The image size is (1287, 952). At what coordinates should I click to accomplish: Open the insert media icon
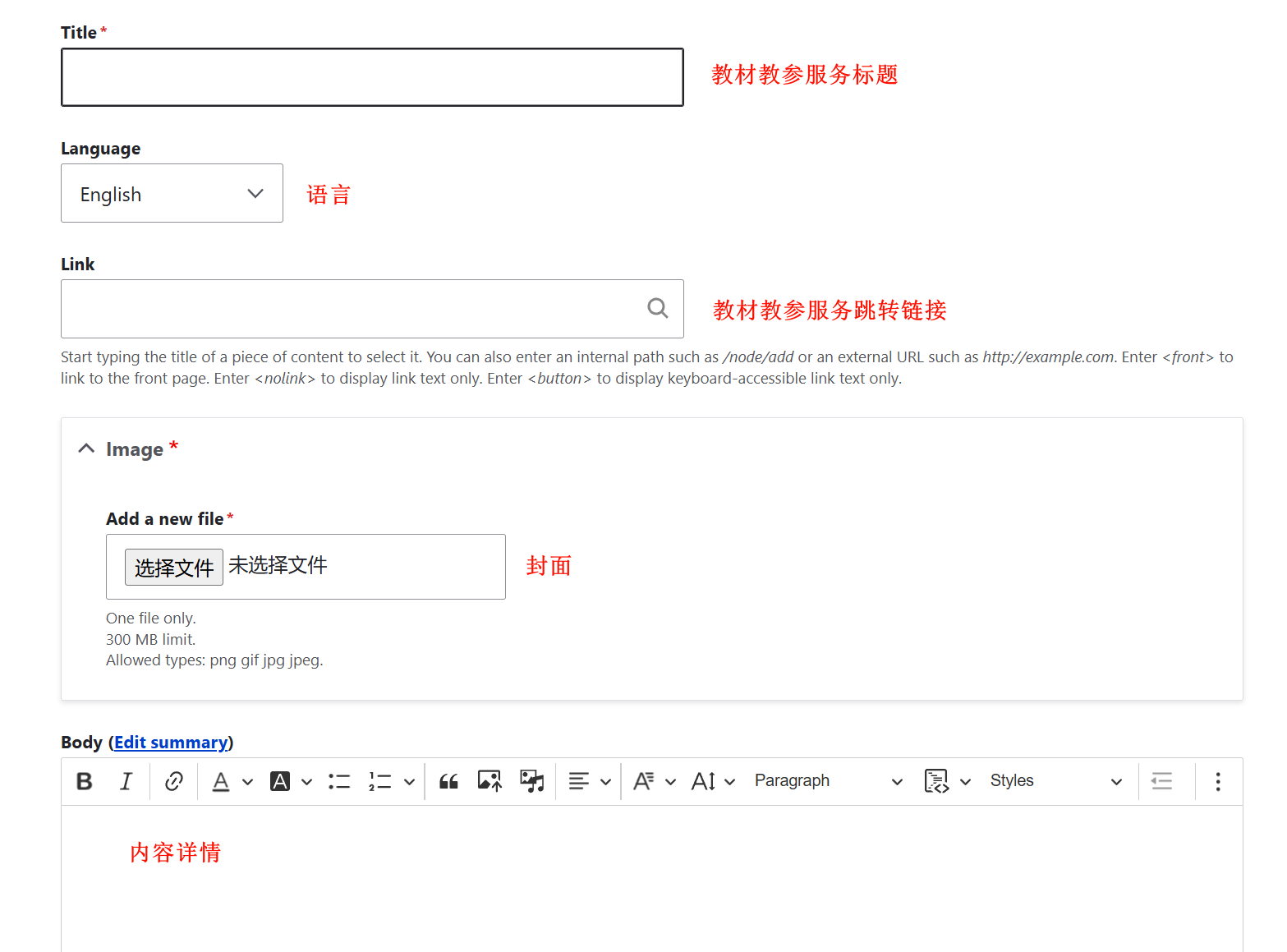pos(531,781)
